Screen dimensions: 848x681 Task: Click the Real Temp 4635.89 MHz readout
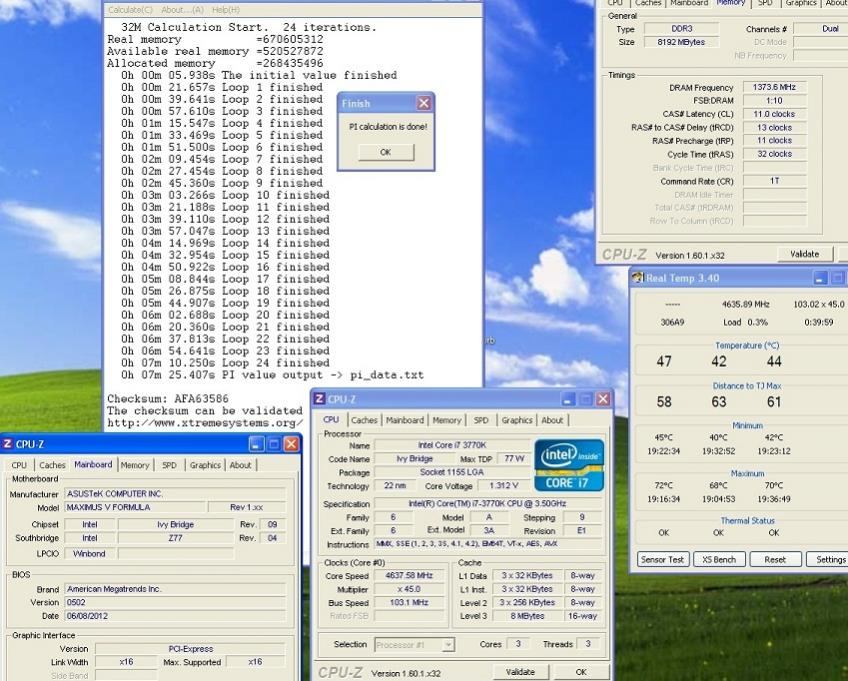745,304
